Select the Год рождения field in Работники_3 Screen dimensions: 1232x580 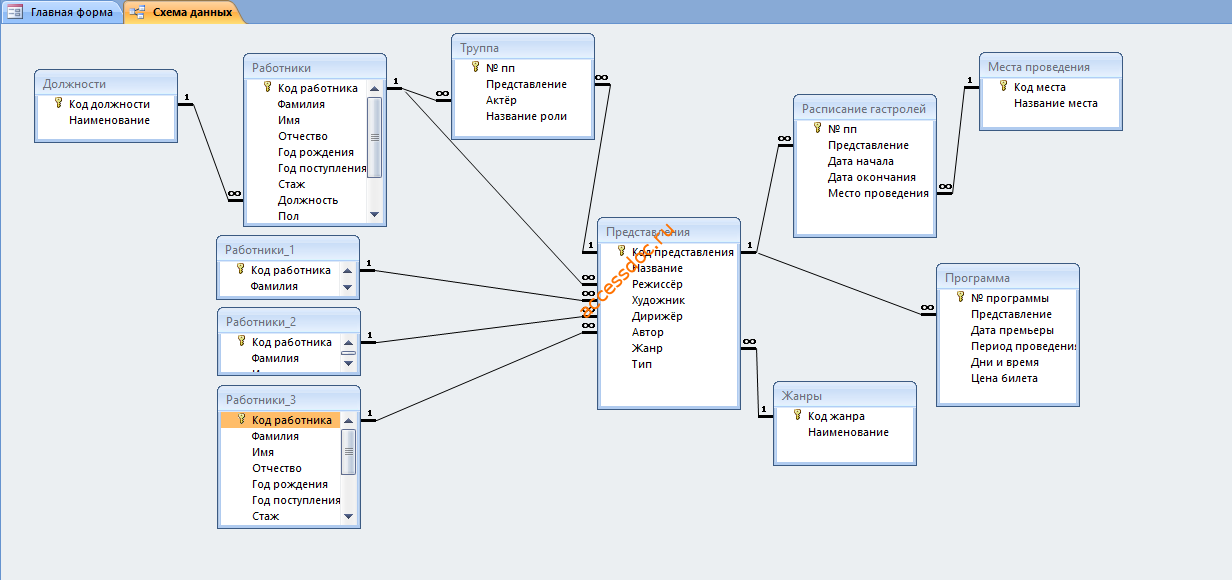(x=290, y=484)
